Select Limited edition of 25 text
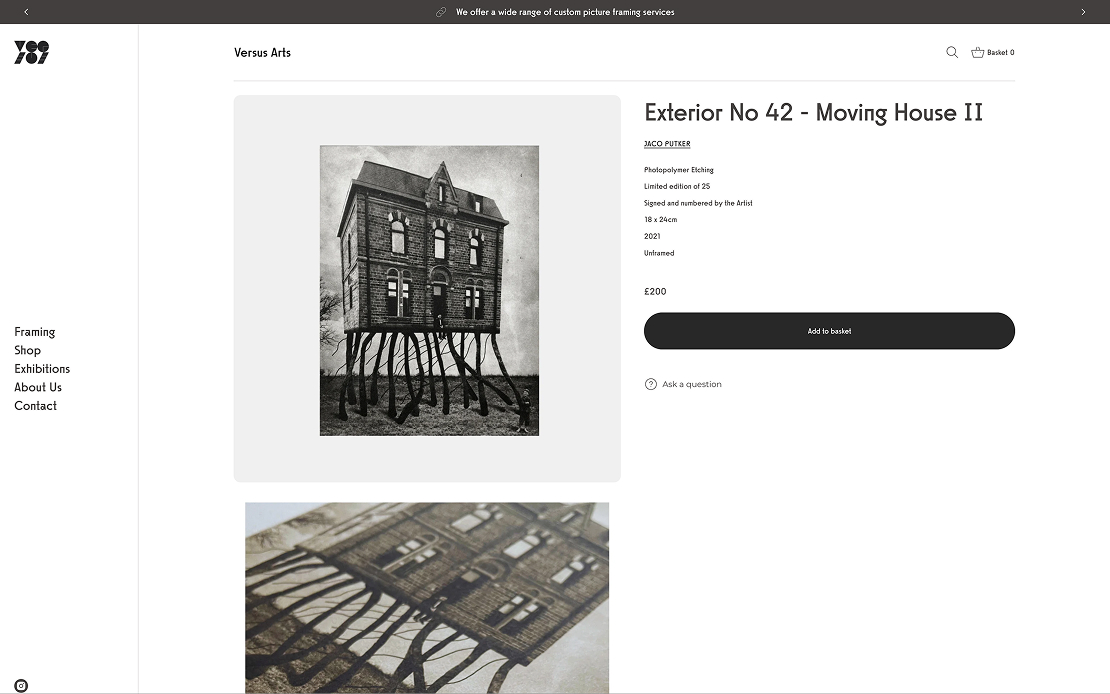This screenshot has height=694, width=1110. (677, 186)
